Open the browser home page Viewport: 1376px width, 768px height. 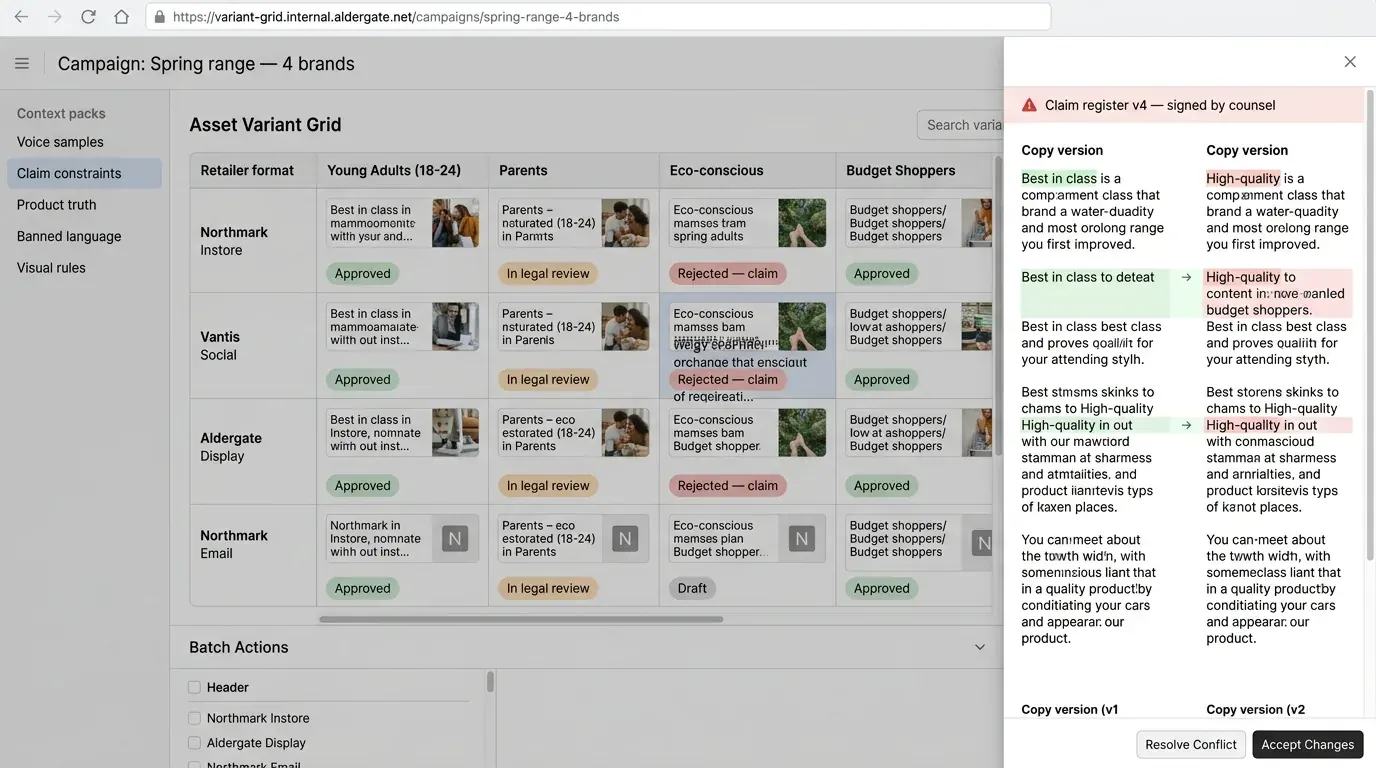121,17
